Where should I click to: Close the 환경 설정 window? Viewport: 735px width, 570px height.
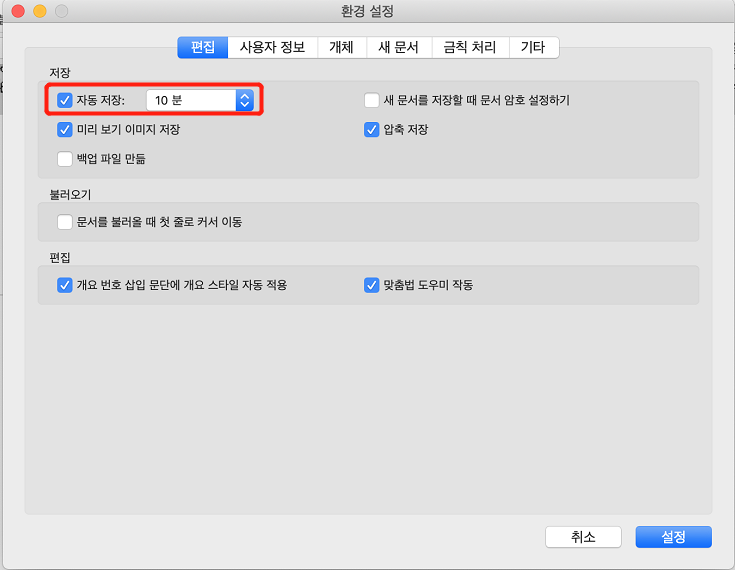click(18, 11)
